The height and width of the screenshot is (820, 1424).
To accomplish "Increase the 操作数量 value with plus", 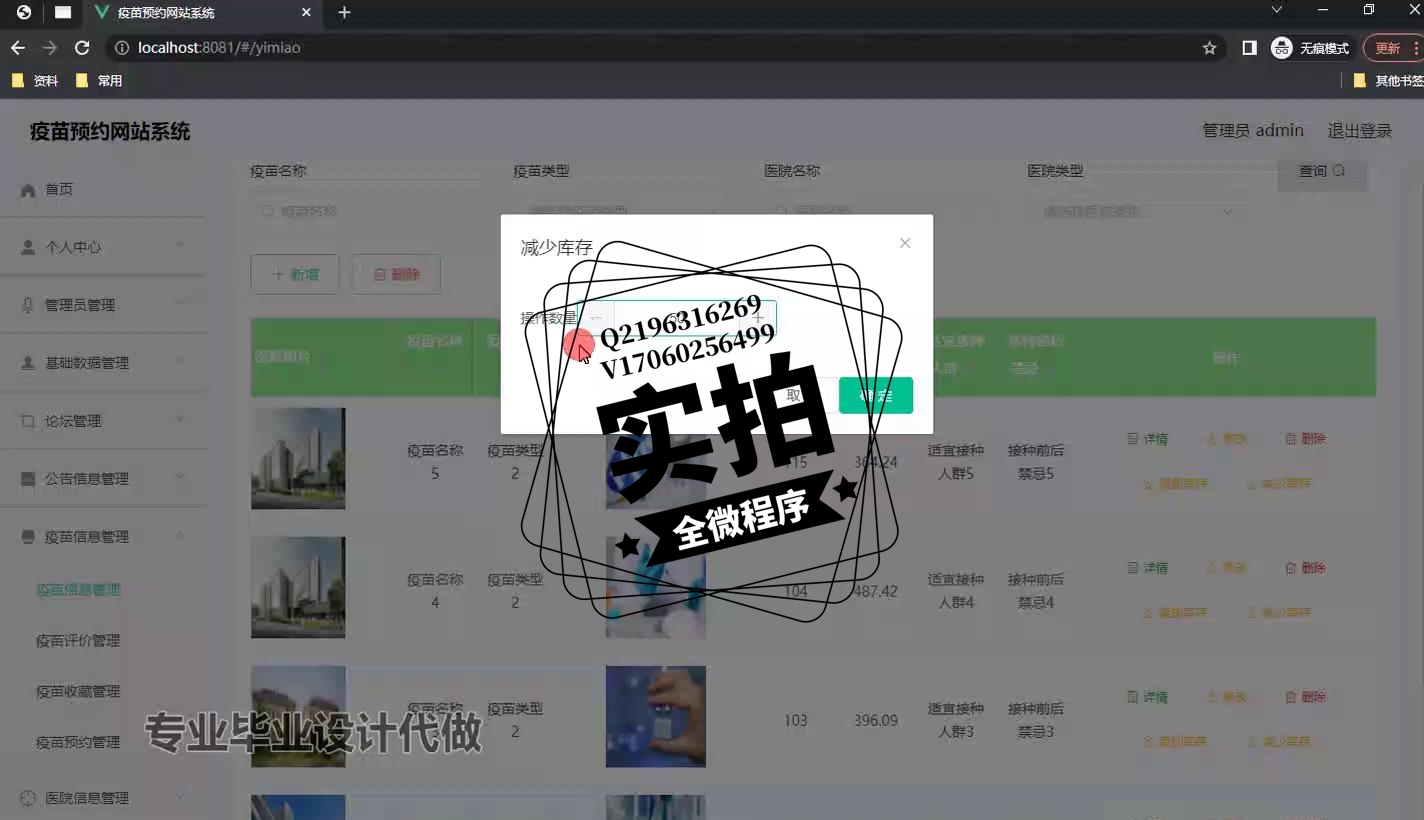I will (758, 318).
